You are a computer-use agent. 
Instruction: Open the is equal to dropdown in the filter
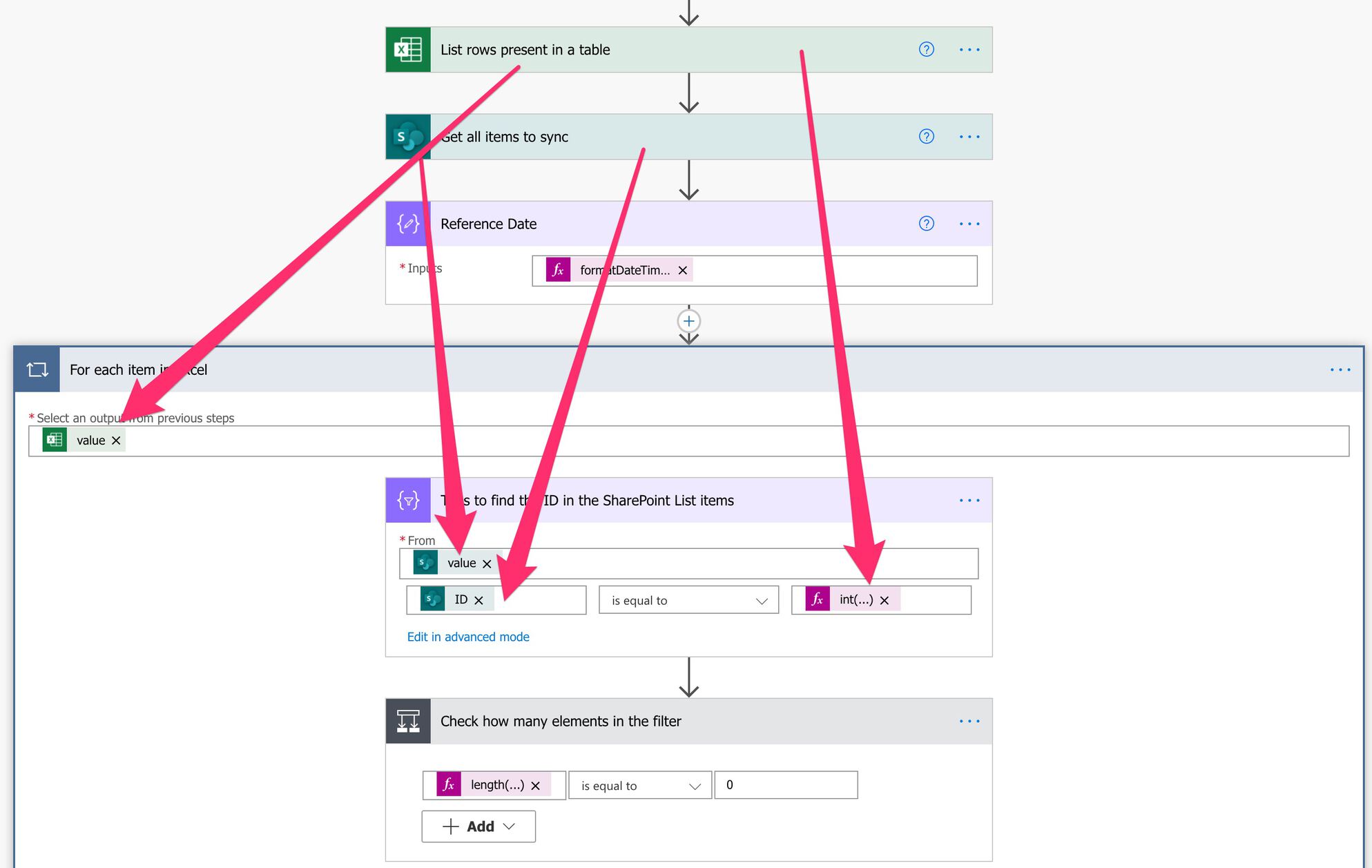click(x=763, y=600)
